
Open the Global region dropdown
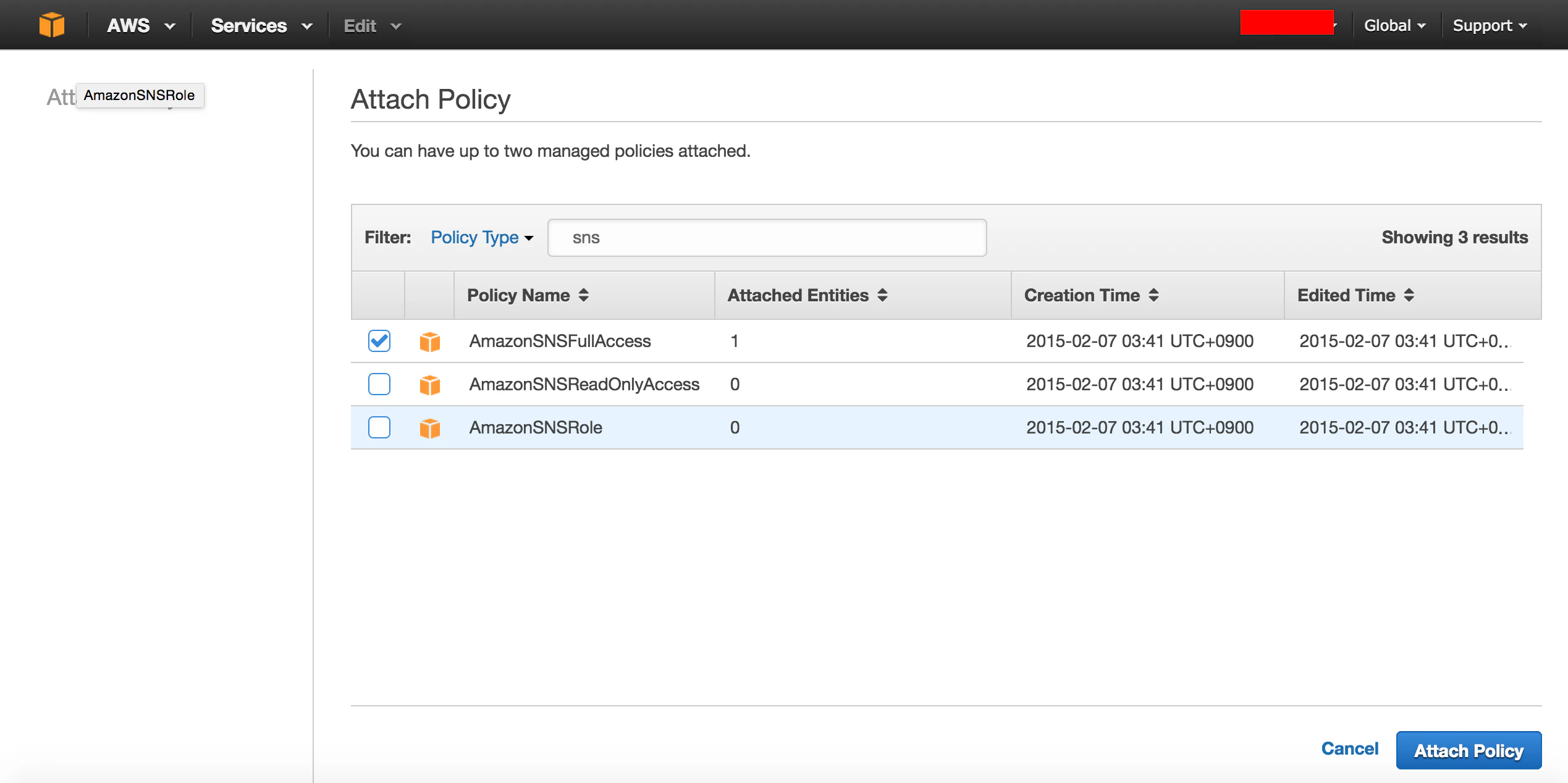(x=1395, y=26)
